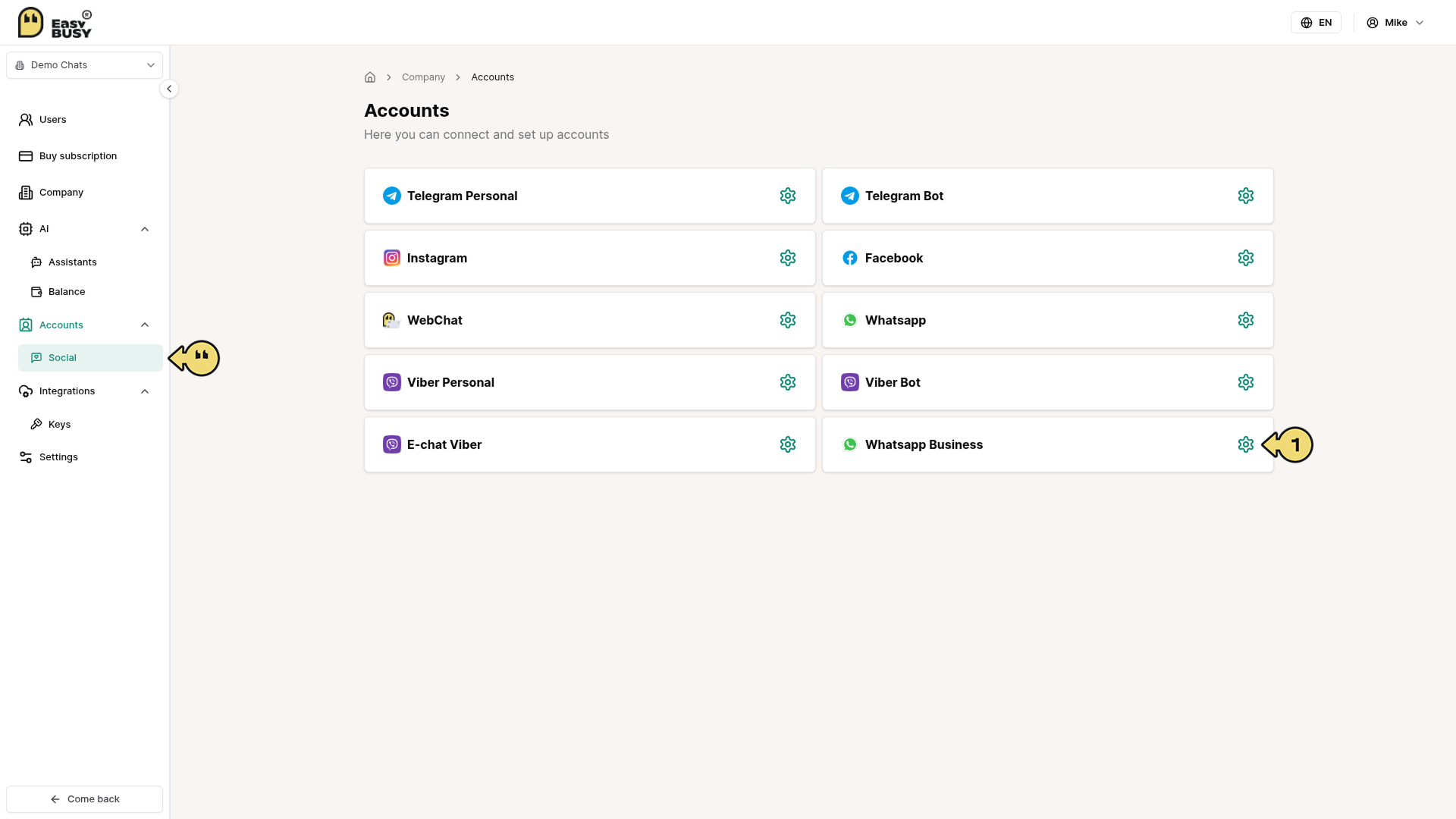Click the home breadcrumb icon
The image size is (1456, 819).
pos(370,77)
